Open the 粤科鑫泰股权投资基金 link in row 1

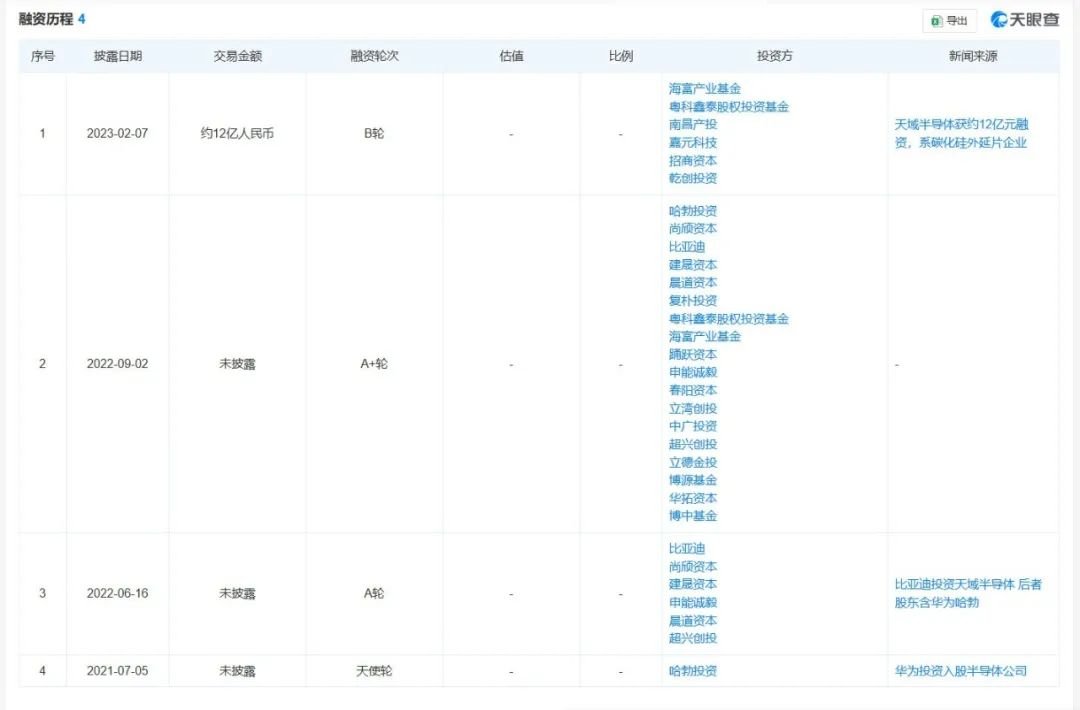coord(731,106)
